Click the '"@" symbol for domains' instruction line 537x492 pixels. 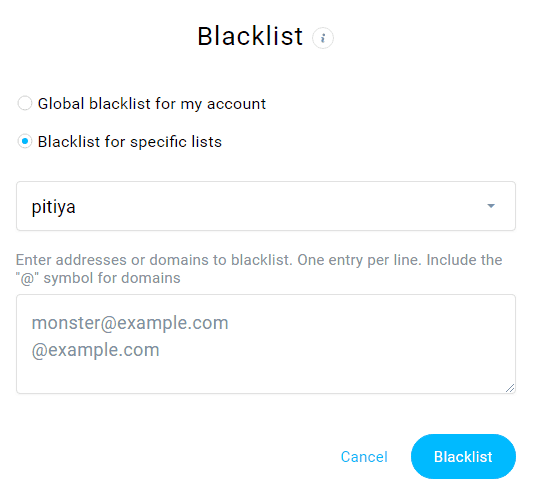[98, 278]
